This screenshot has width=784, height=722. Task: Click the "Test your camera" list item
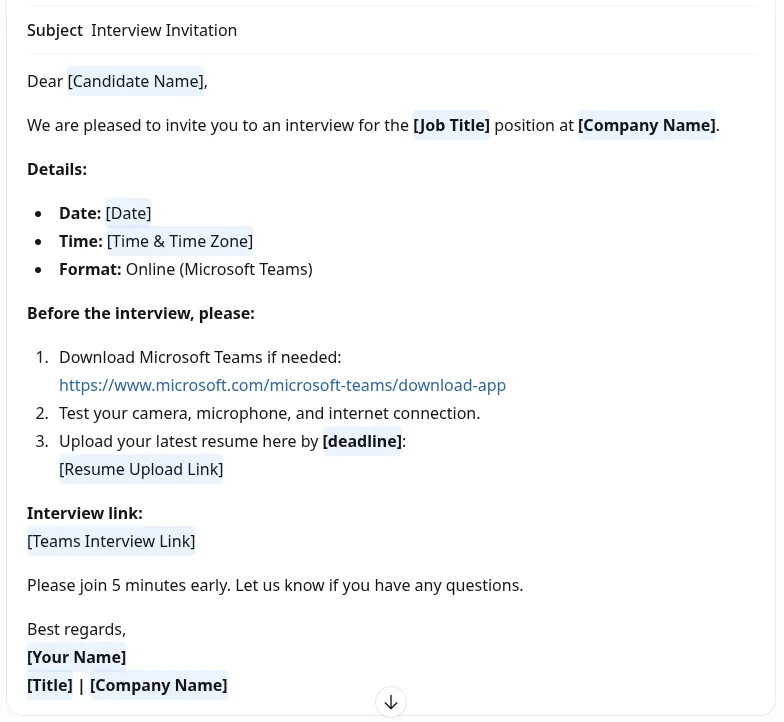pyautogui.click(x=269, y=413)
